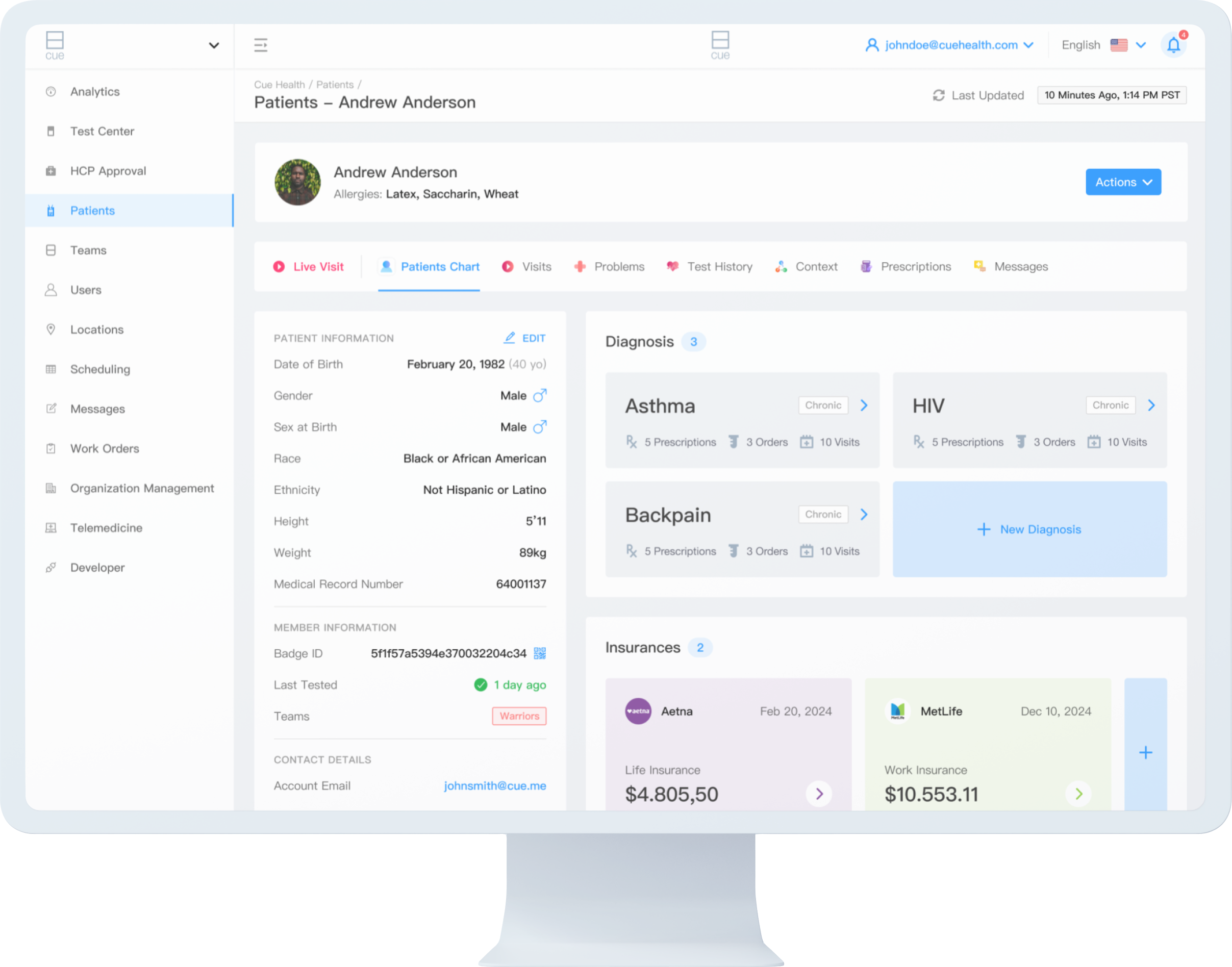Viewport: 1232px width, 967px height.
Task: Open the Actions dropdown button
Action: pos(1123,182)
